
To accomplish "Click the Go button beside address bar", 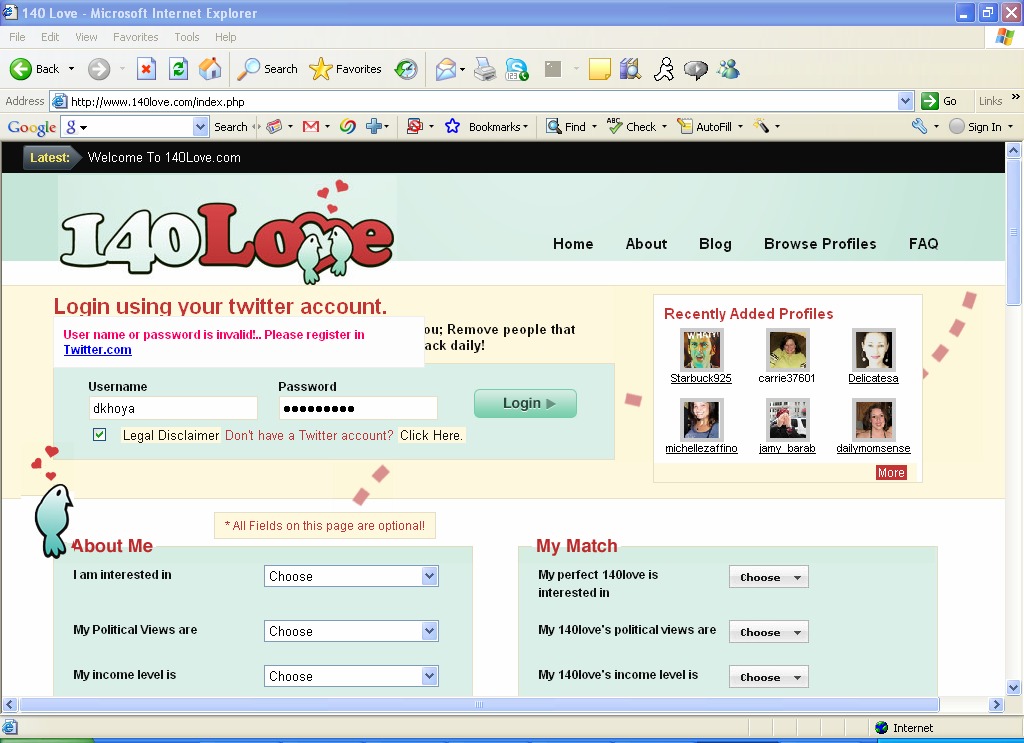I will [x=939, y=101].
